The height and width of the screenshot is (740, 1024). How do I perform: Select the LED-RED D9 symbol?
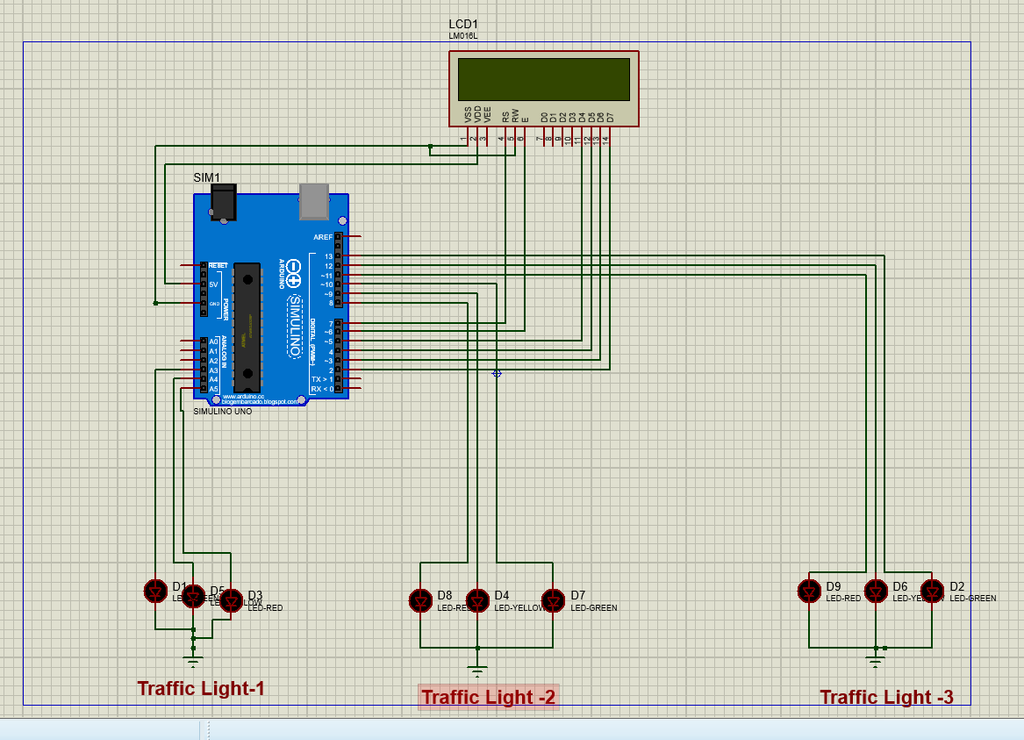[809, 591]
